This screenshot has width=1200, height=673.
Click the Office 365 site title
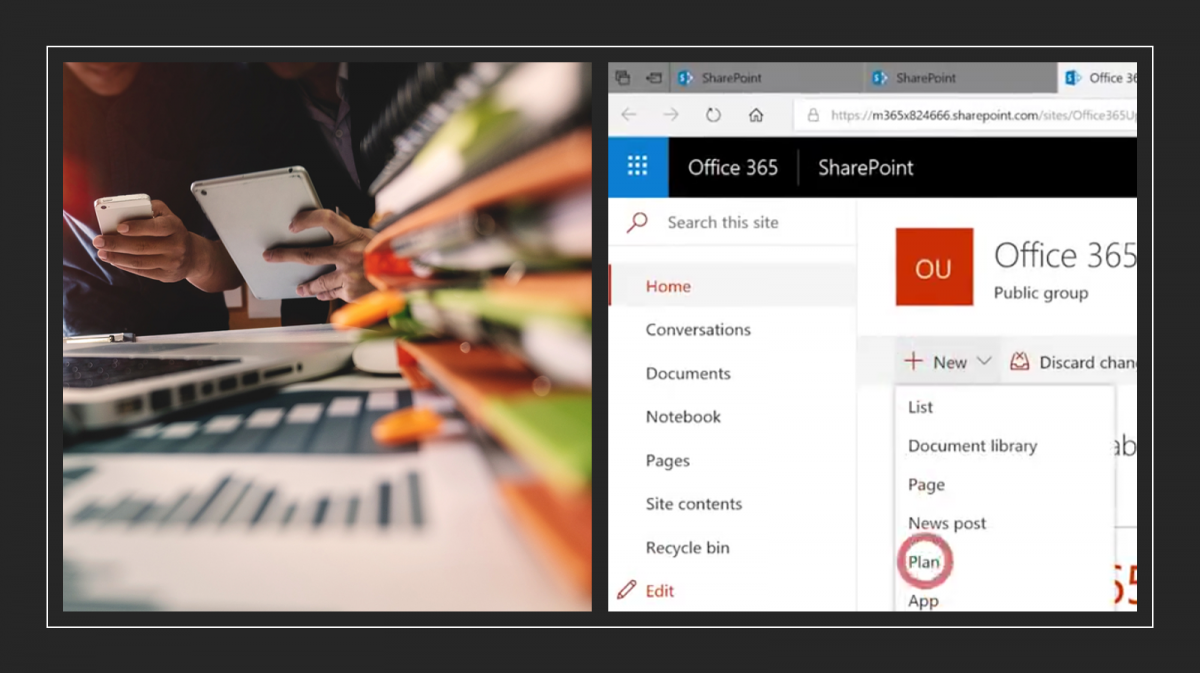click(x=1065, y=256)
